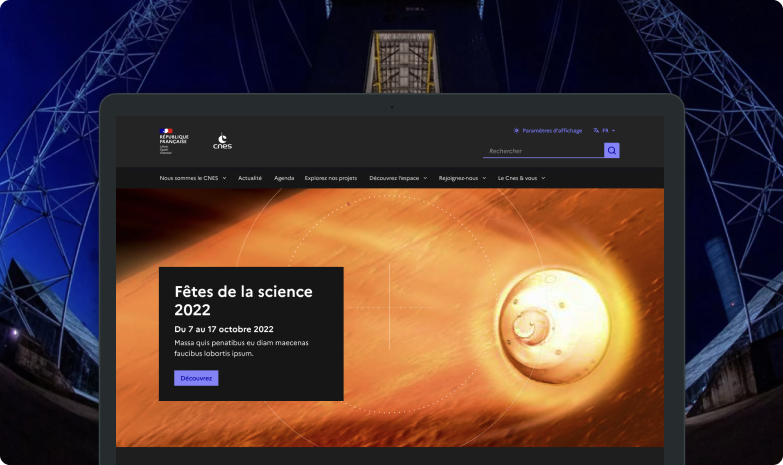Viewport: 783px width, 465px height.
Task: Click the laptop webcam dot
Action: [392, 107]
